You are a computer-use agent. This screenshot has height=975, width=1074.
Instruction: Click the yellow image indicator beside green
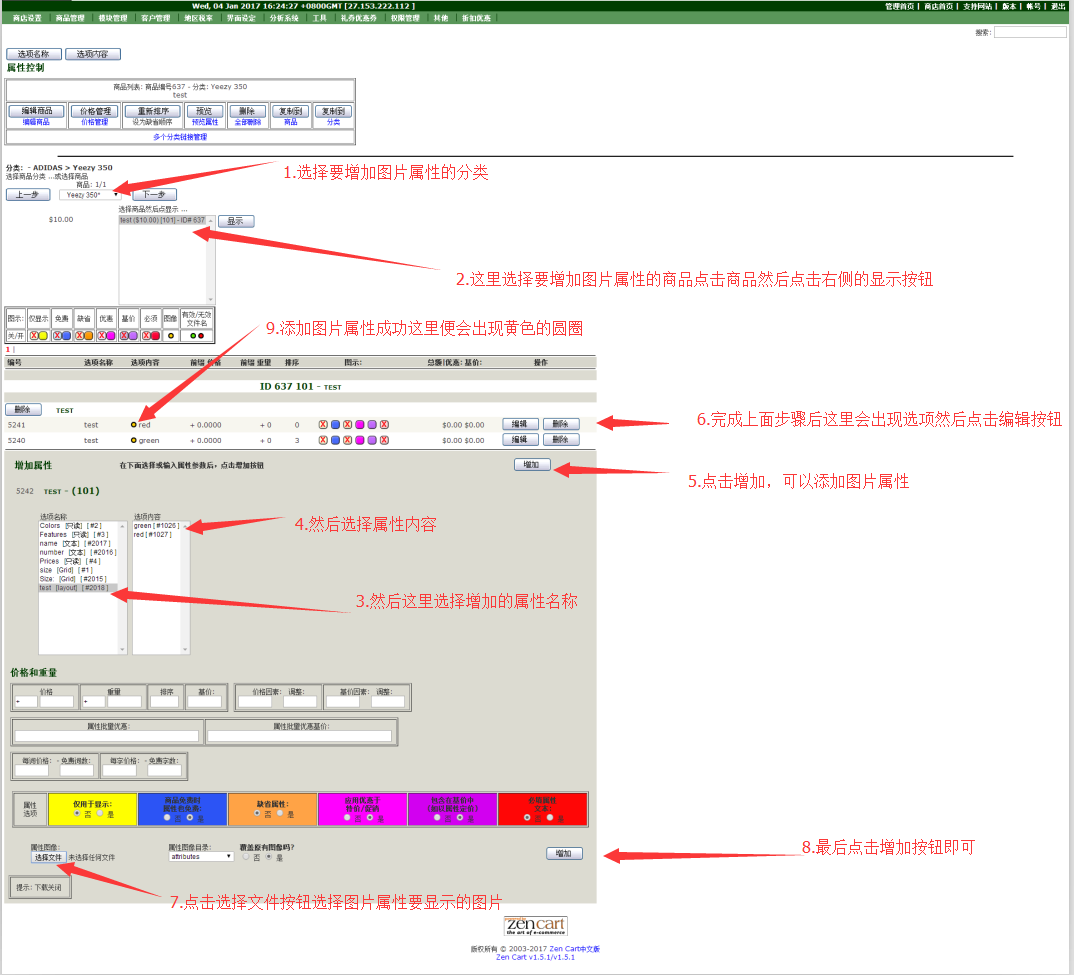(134, 440)
